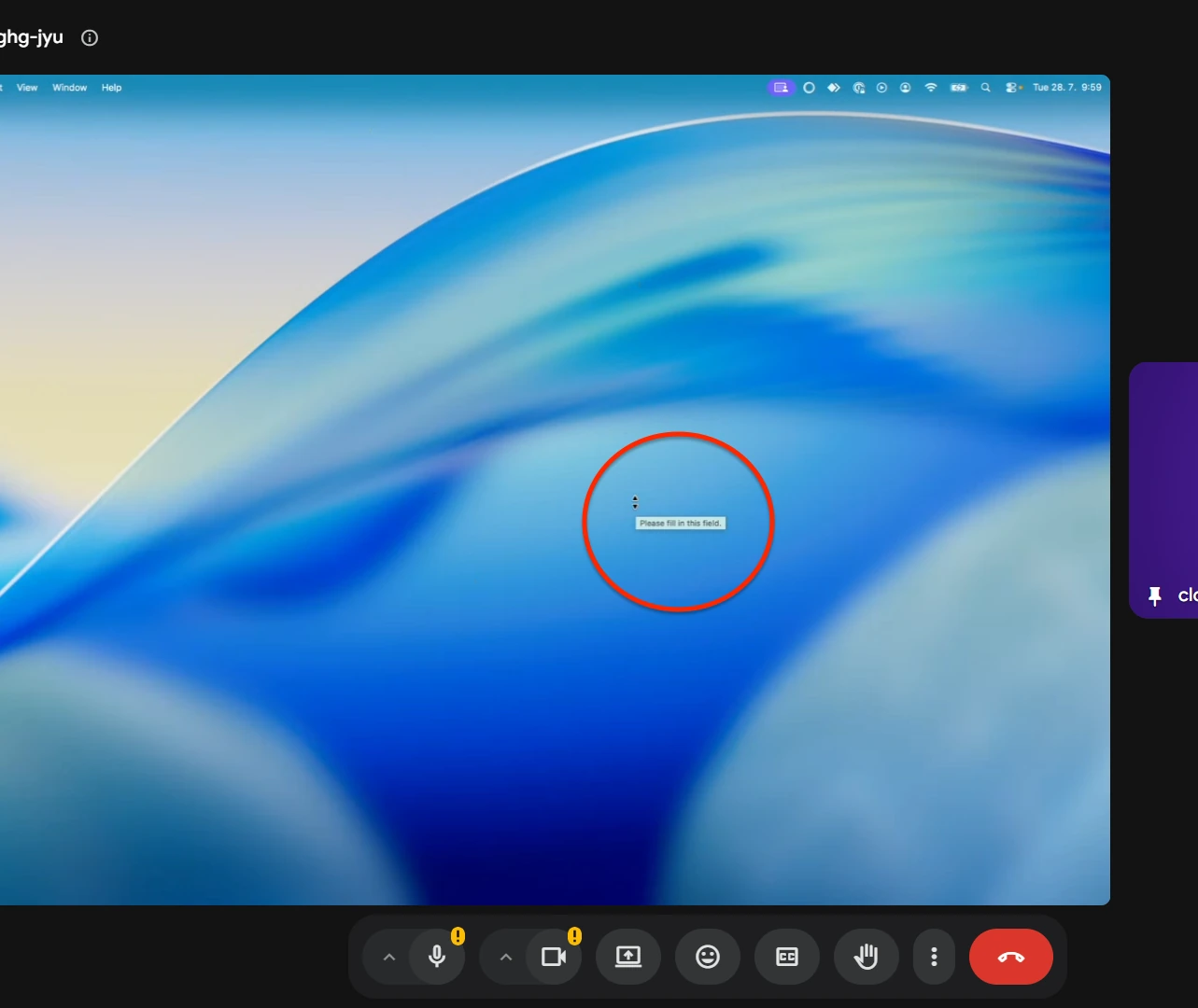Expand video settings chevron beside camera
Image resolution: width=1198 pixels, height=1008 pixels.
point(506,957)
